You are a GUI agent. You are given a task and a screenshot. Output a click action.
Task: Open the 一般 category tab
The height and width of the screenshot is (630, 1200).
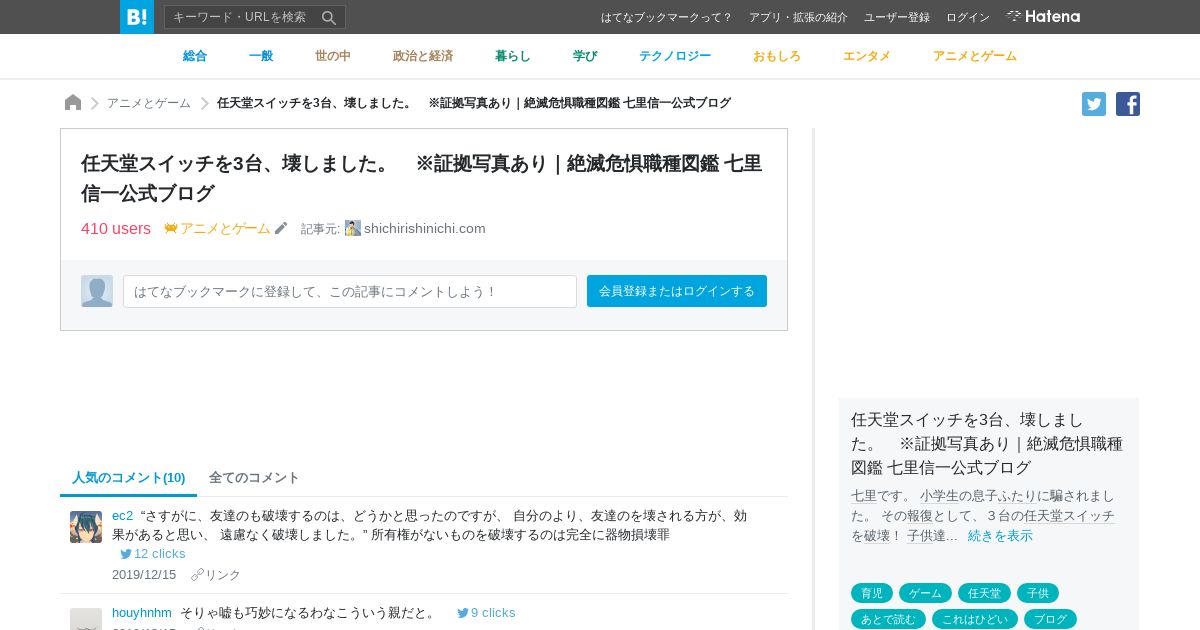pos(261,56)
